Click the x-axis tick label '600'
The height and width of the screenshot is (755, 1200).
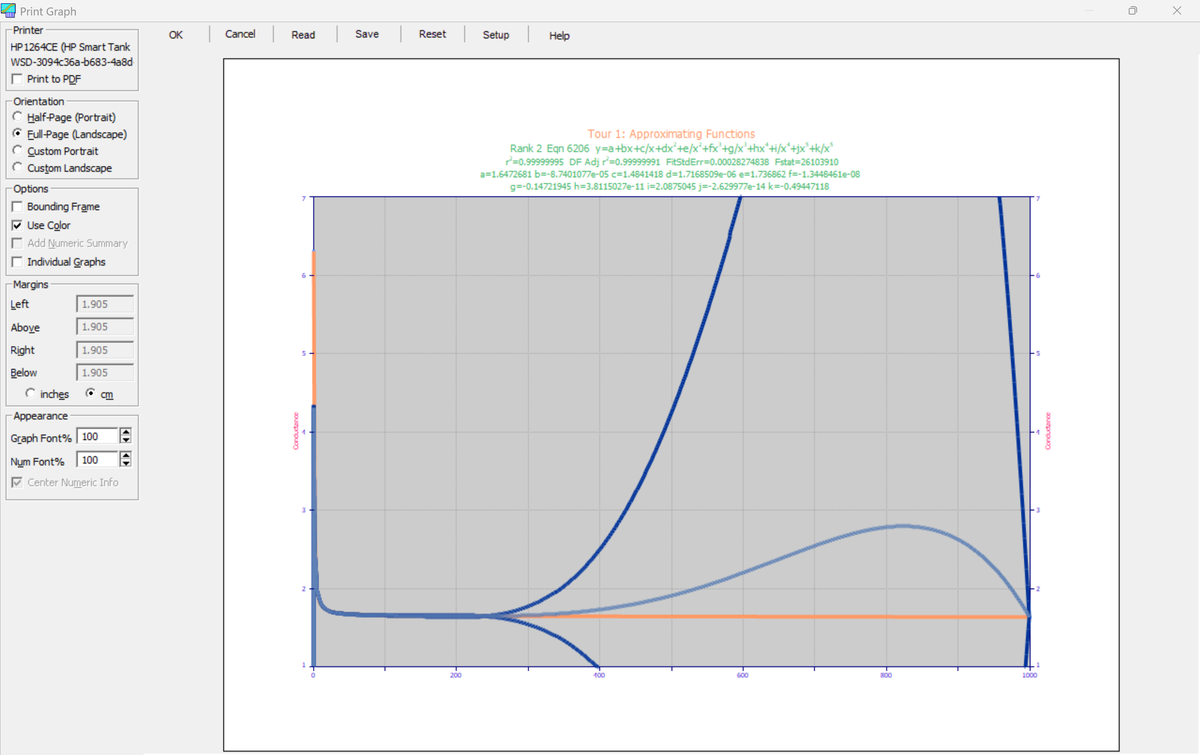tap(743, 677)
